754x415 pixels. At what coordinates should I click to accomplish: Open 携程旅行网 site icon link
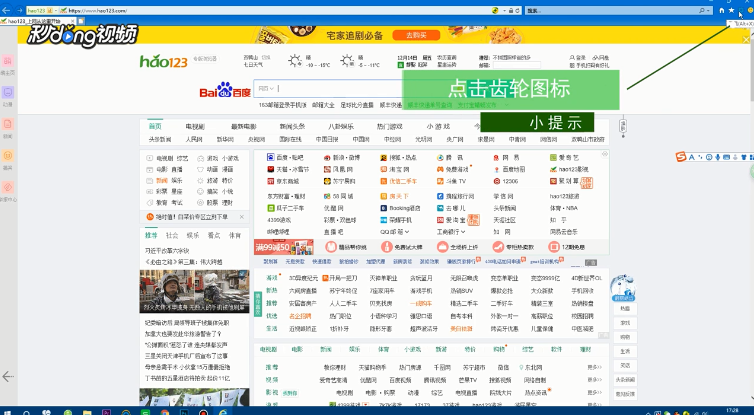pos(455,196)
